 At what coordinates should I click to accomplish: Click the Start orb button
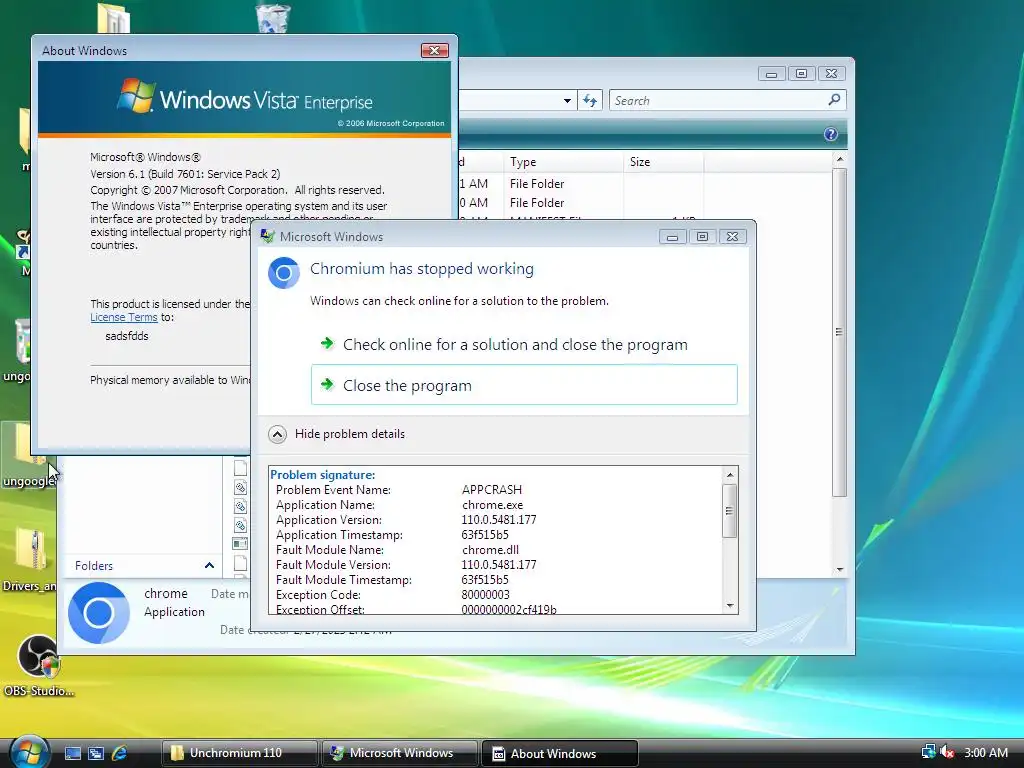coord(30,752)
